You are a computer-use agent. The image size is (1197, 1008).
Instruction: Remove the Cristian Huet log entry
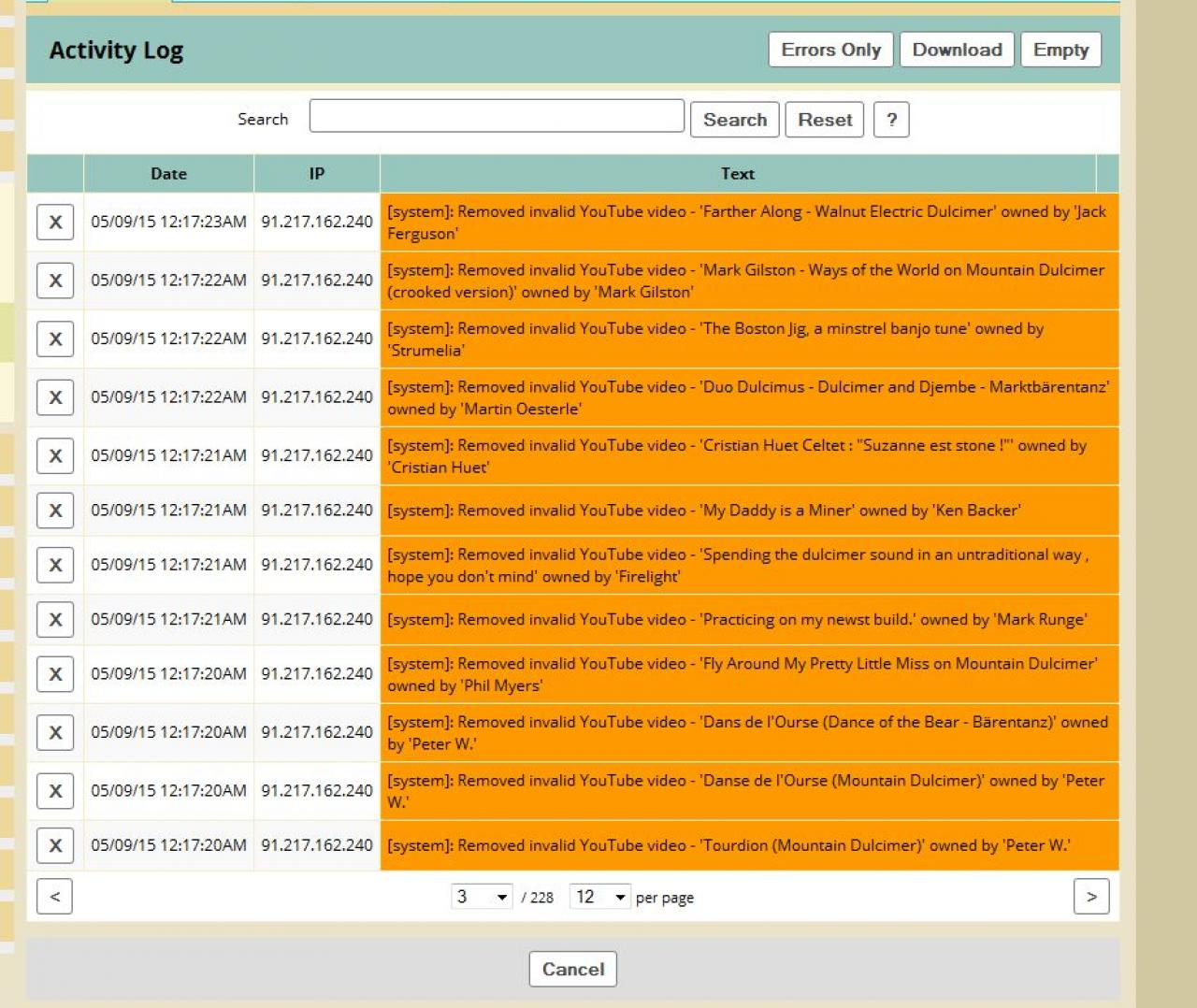point(55,456)
